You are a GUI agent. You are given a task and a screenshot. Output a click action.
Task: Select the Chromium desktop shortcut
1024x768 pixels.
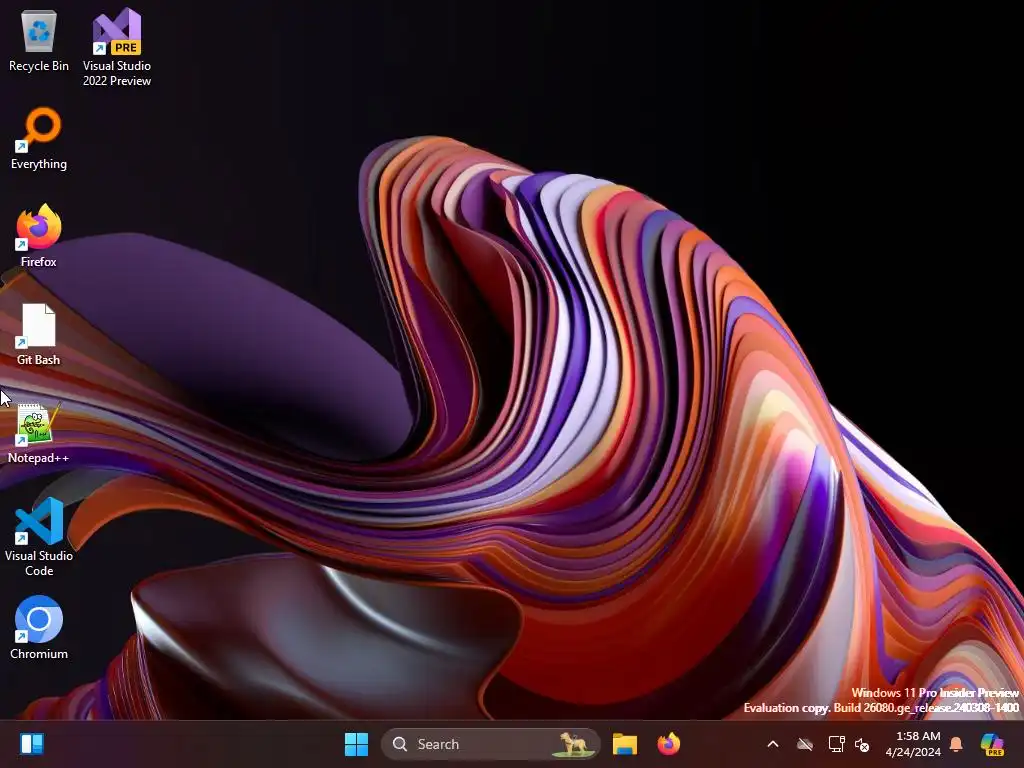tap(39, 628)
